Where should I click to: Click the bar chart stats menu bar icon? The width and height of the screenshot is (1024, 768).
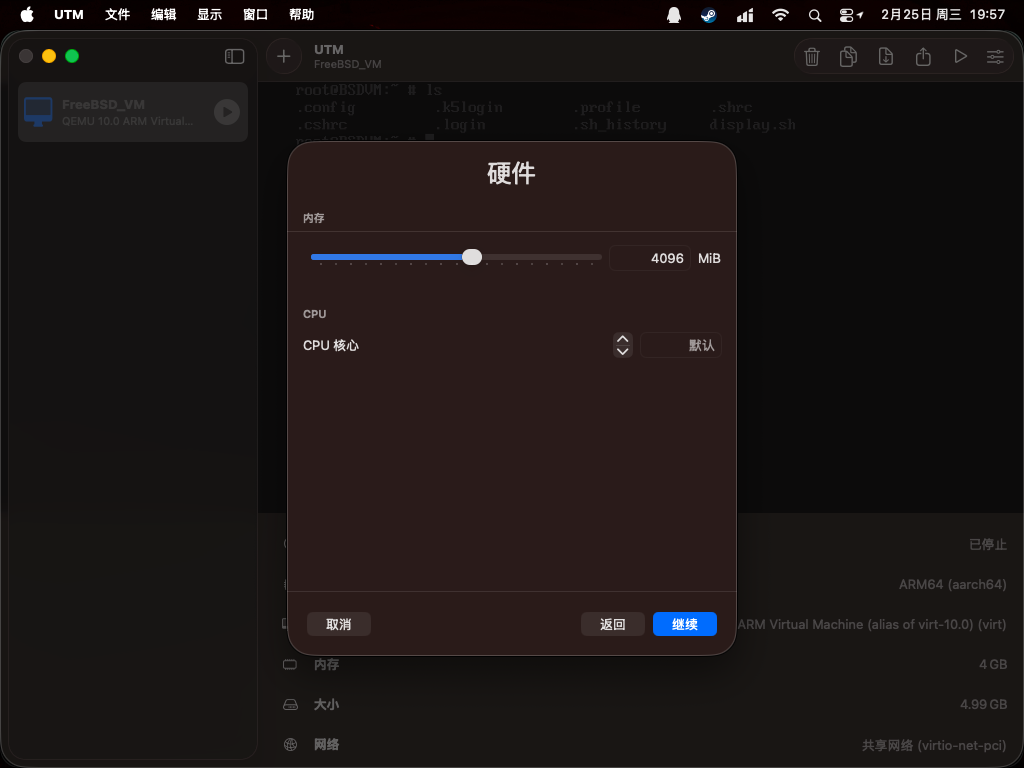[745, 15]
